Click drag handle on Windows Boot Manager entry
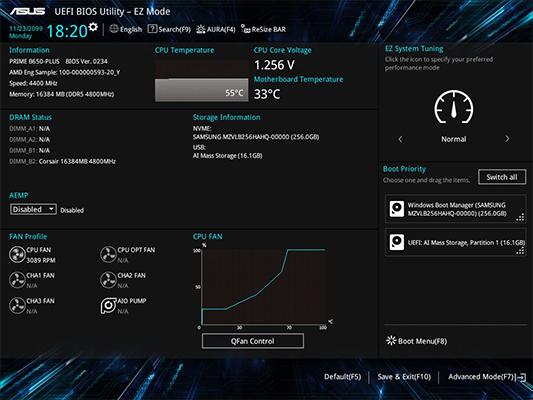Image resolution: width=533 pixels, height=400 pixels. (520, 217)
